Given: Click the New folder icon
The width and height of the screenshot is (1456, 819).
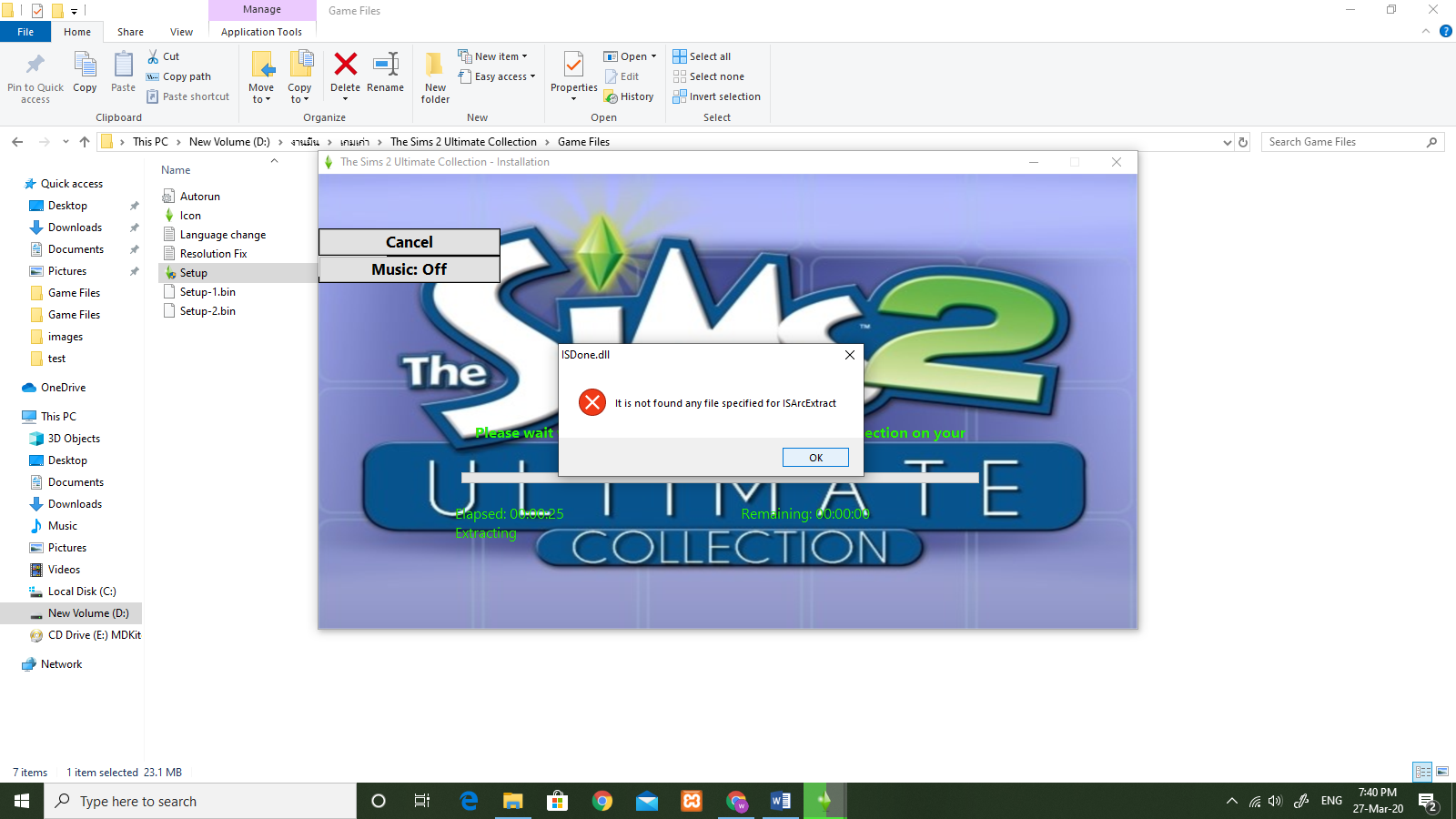Looking at the screenshot, I should click(435, 66).
